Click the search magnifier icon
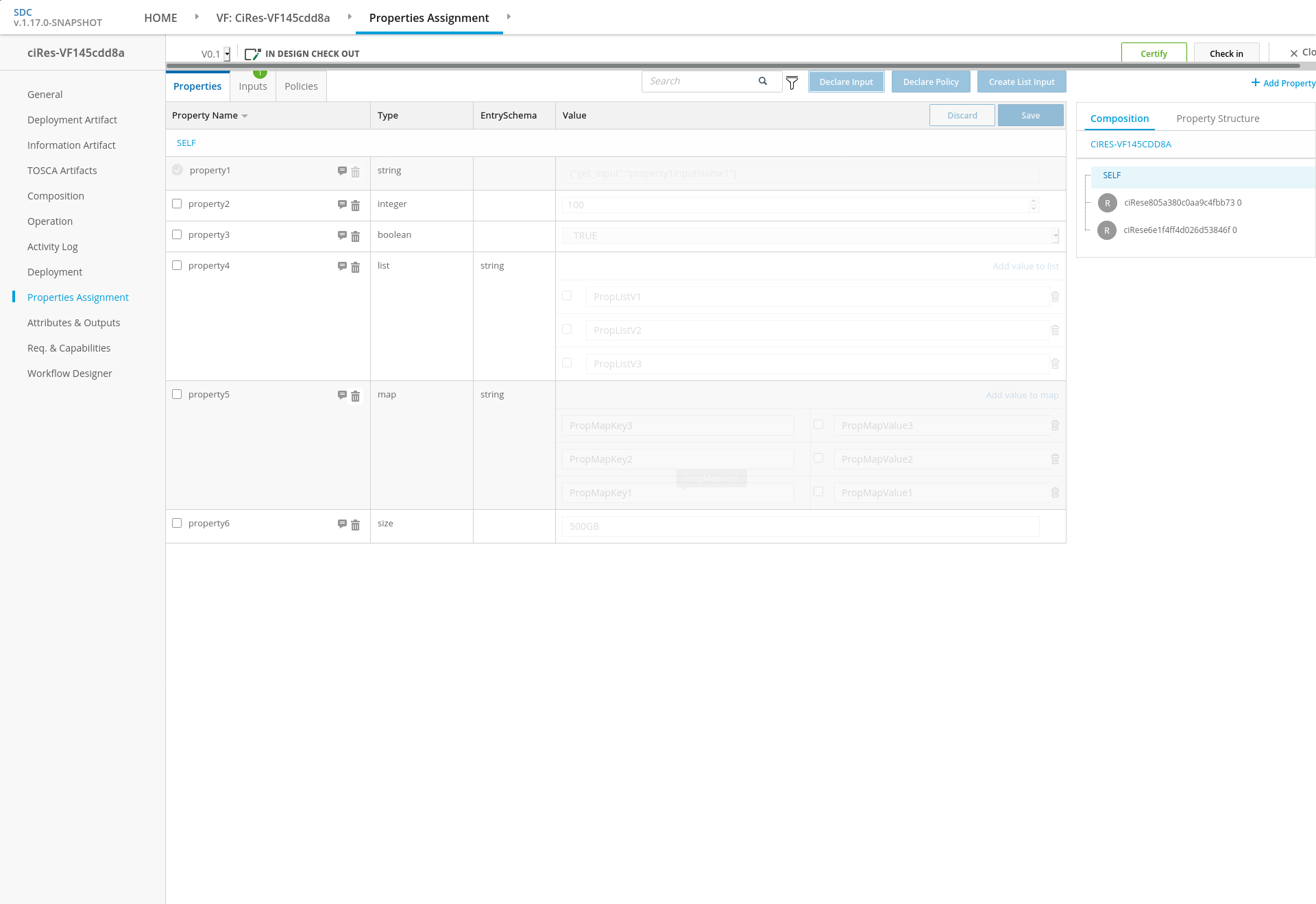This screenshot has width=1316, height=904. tap(763, 81)
